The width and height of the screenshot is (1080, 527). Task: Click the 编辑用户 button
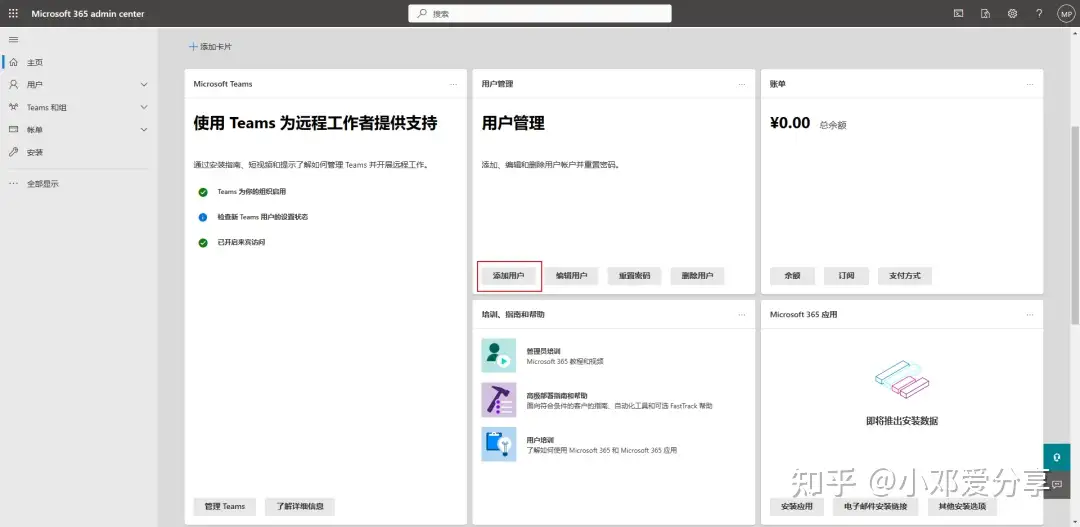[x=571, y=276]
